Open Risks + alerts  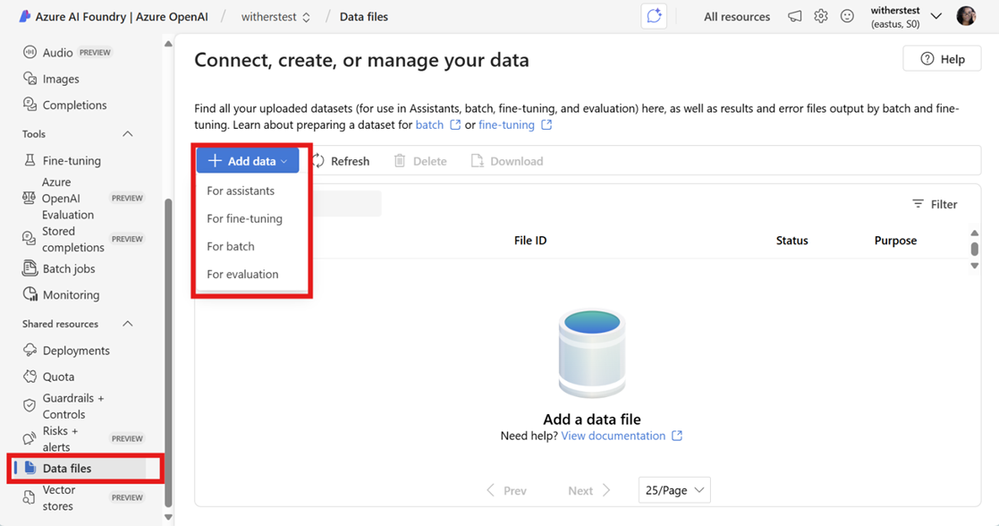click(60, 439)
